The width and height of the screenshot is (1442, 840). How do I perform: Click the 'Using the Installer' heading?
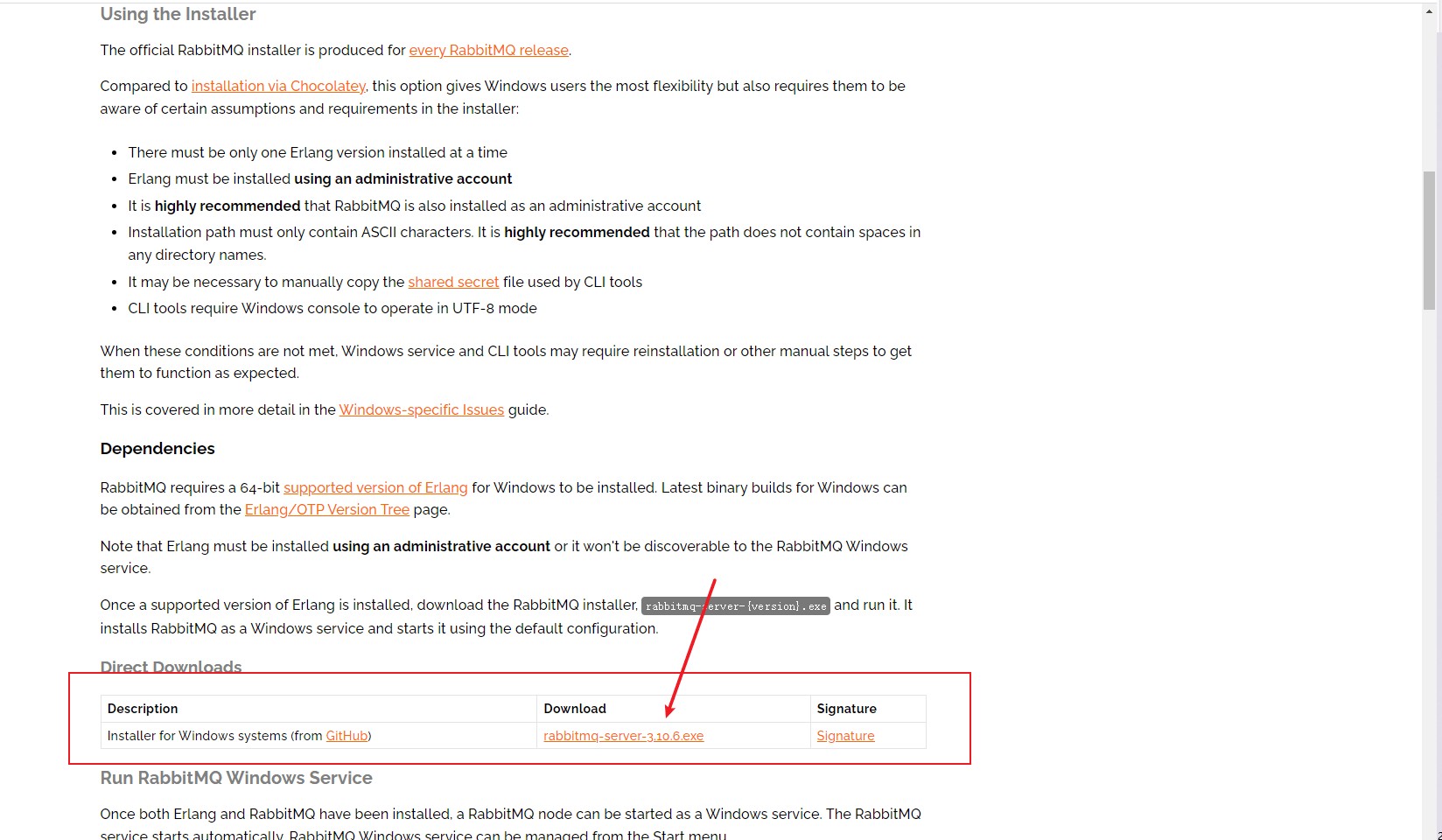(178, 15)
